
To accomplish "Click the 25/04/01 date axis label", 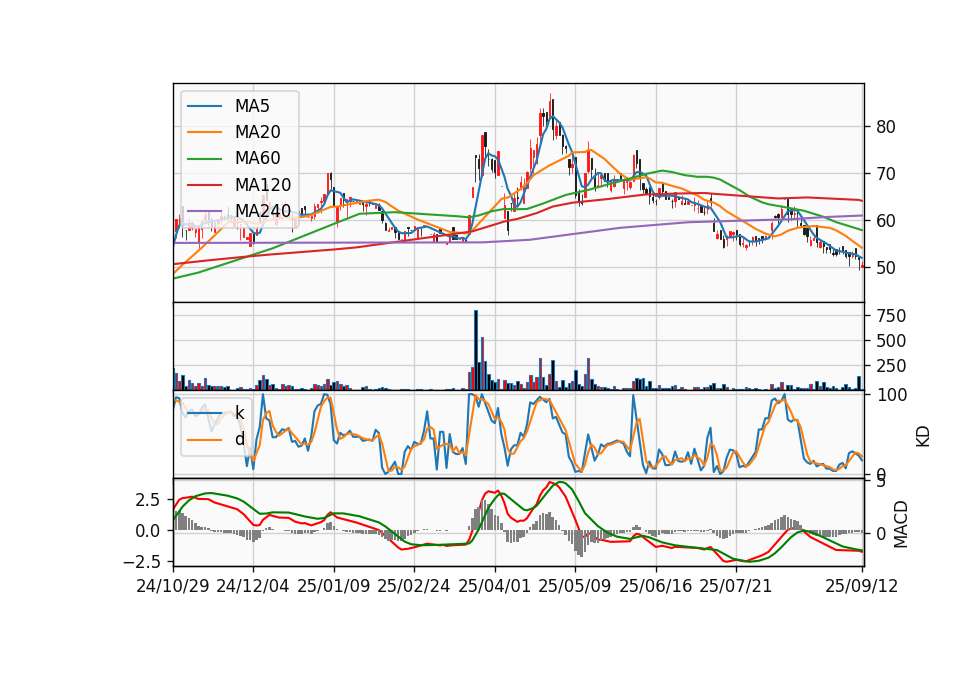I will [494, 586].
